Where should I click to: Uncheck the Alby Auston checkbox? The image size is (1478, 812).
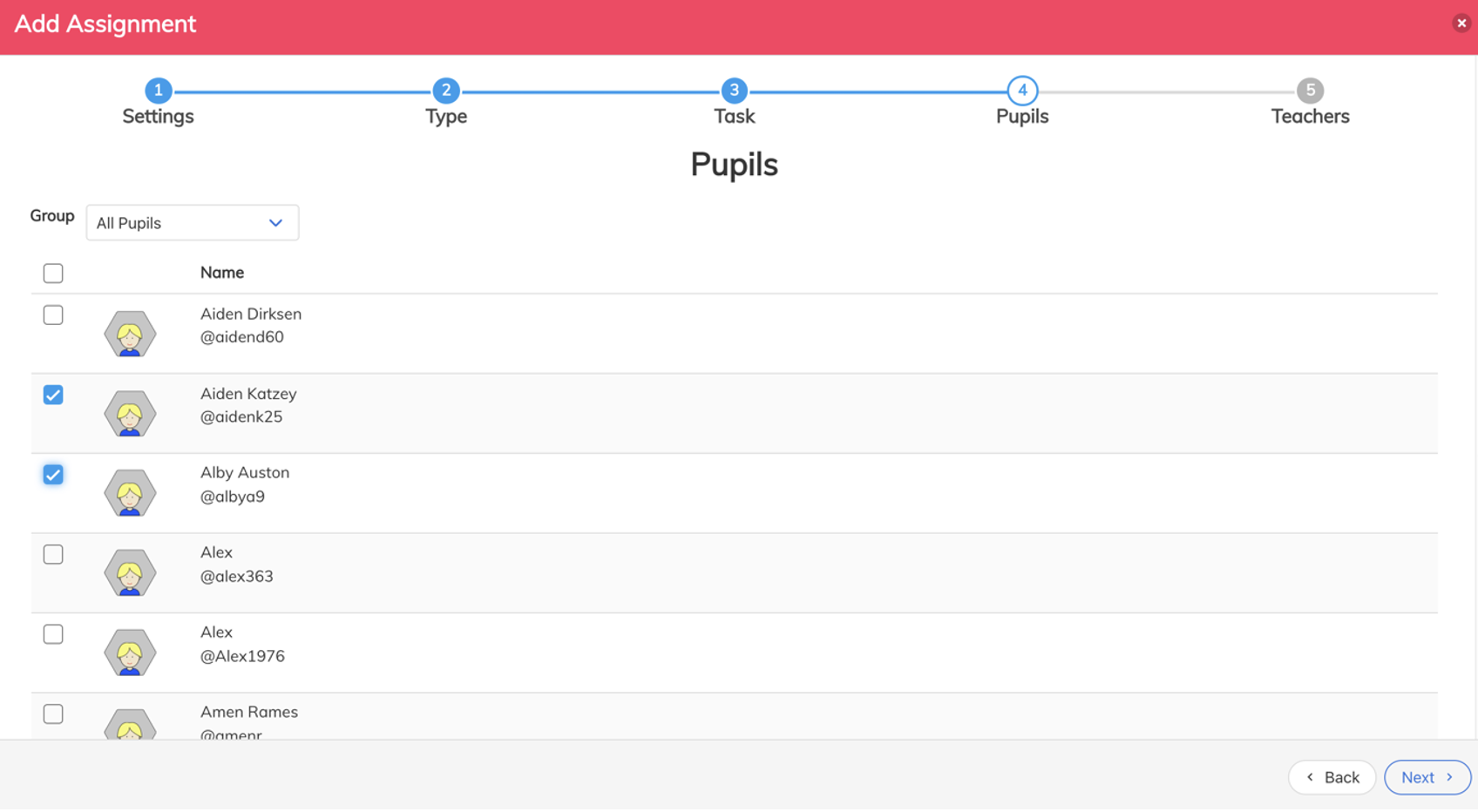click(x=53, y=475)
